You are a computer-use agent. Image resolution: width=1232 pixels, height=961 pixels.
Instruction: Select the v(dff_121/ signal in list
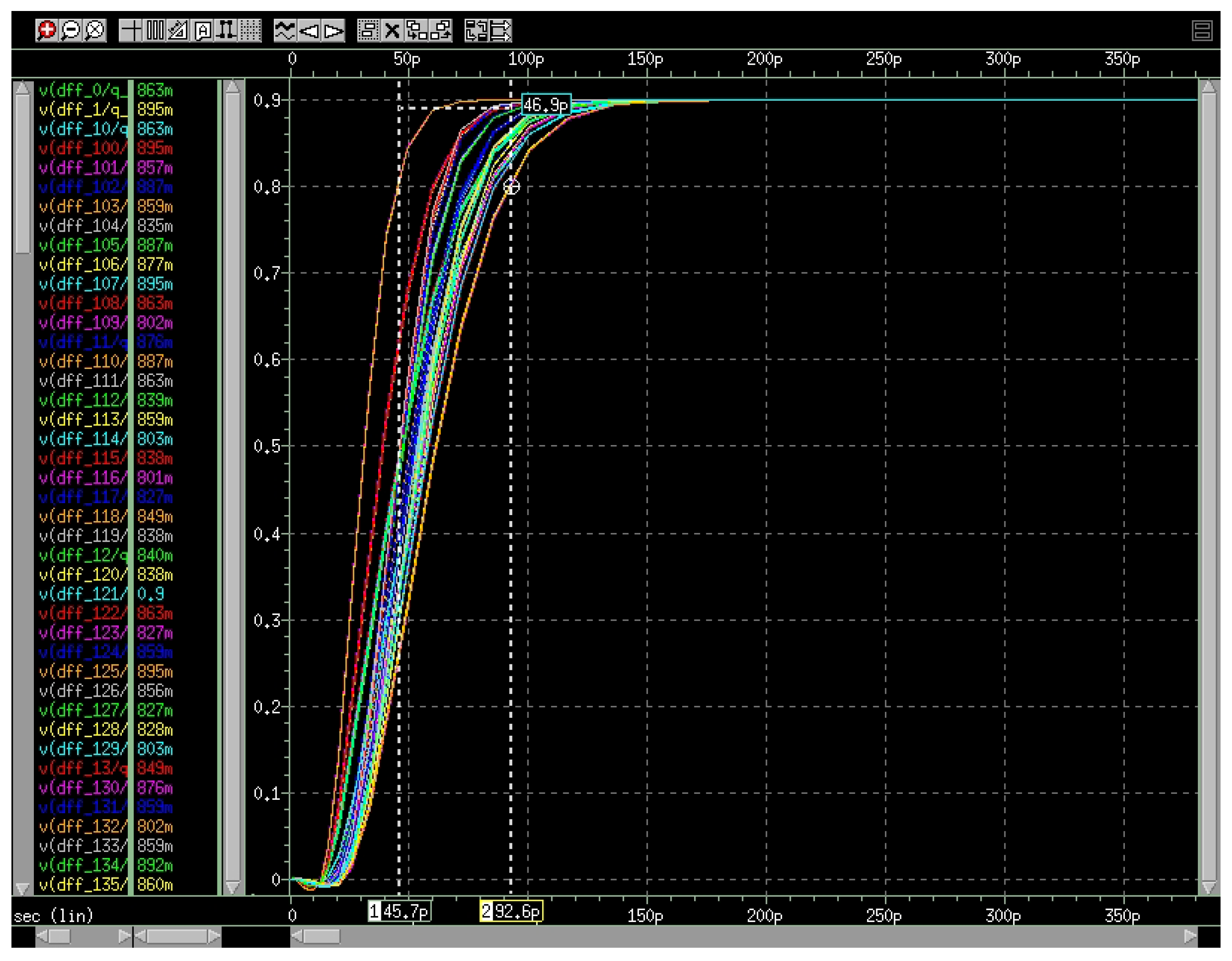[82, 594]
